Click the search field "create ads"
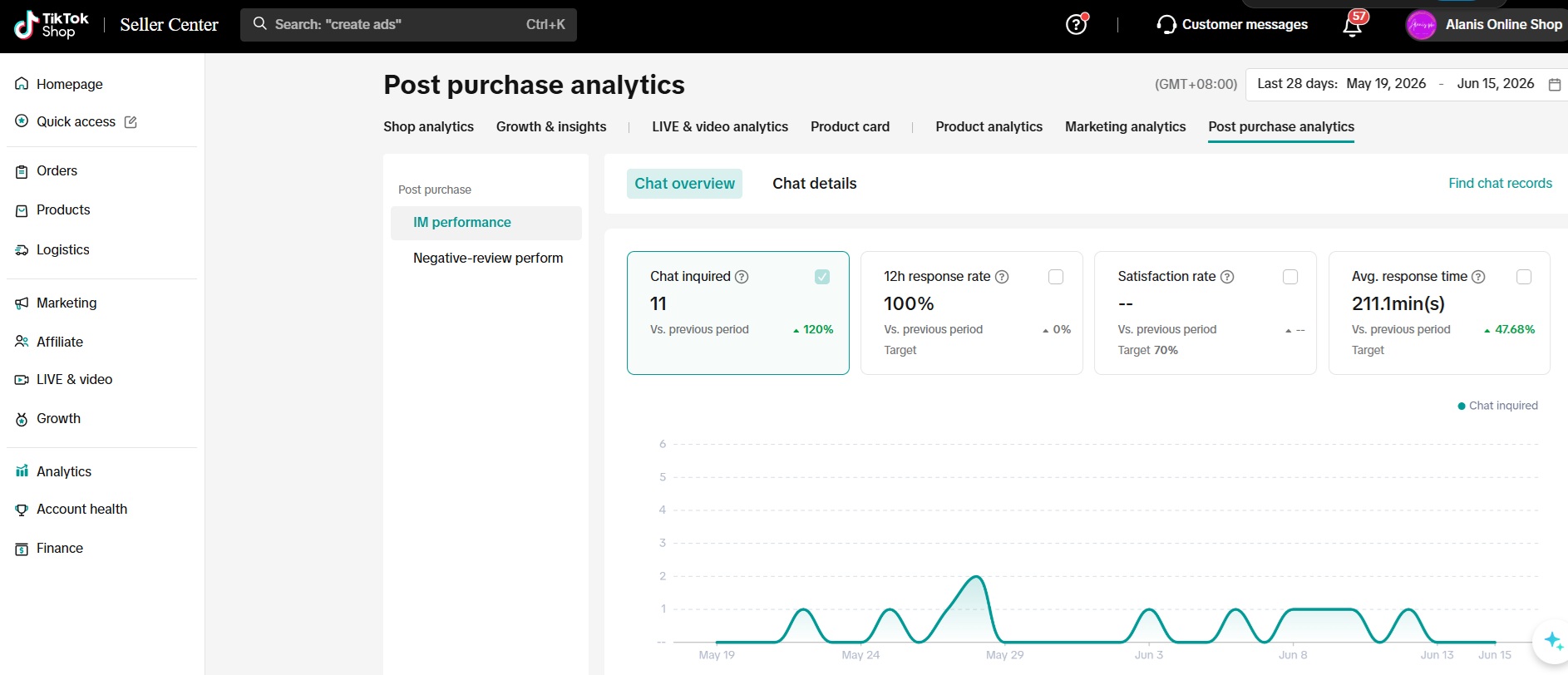This screenshot has width=1568, height=675. pos(408,25)
